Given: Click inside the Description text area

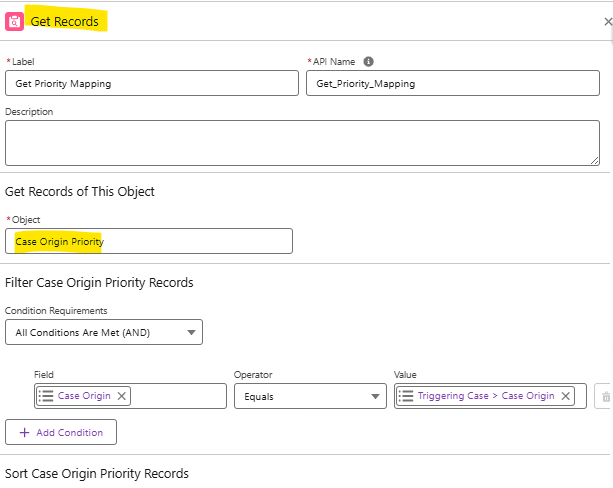Looking at the screenshot, I should 300,142.
